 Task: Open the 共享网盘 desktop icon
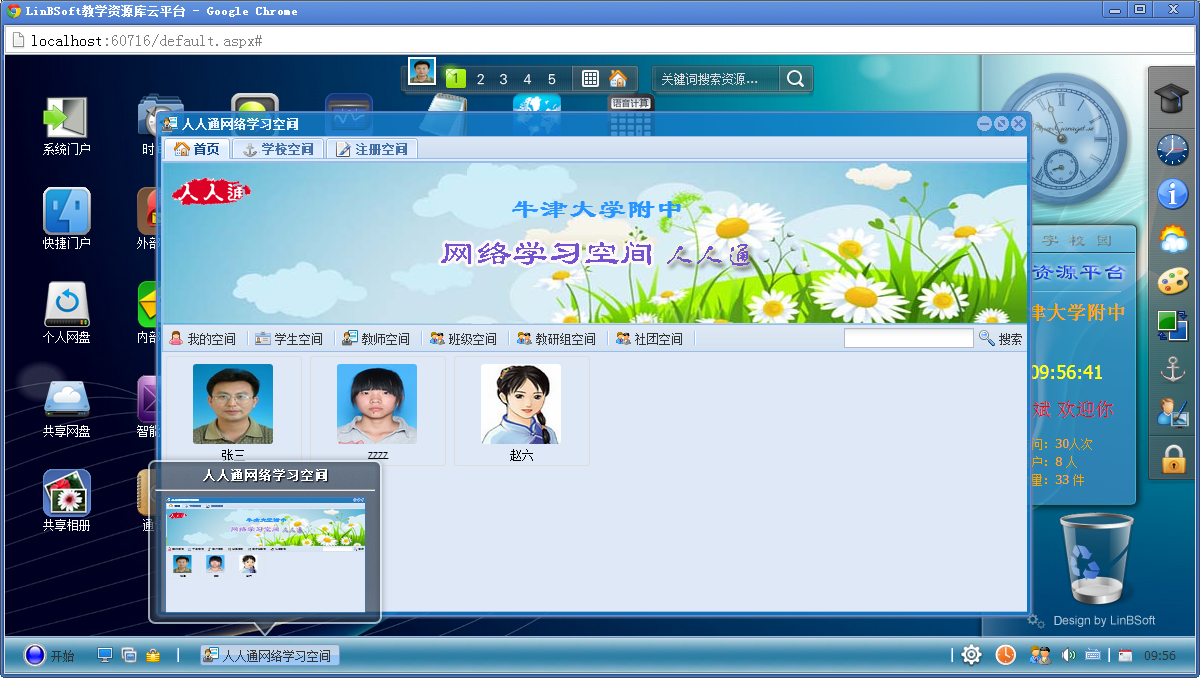click(x=66, y=407)
